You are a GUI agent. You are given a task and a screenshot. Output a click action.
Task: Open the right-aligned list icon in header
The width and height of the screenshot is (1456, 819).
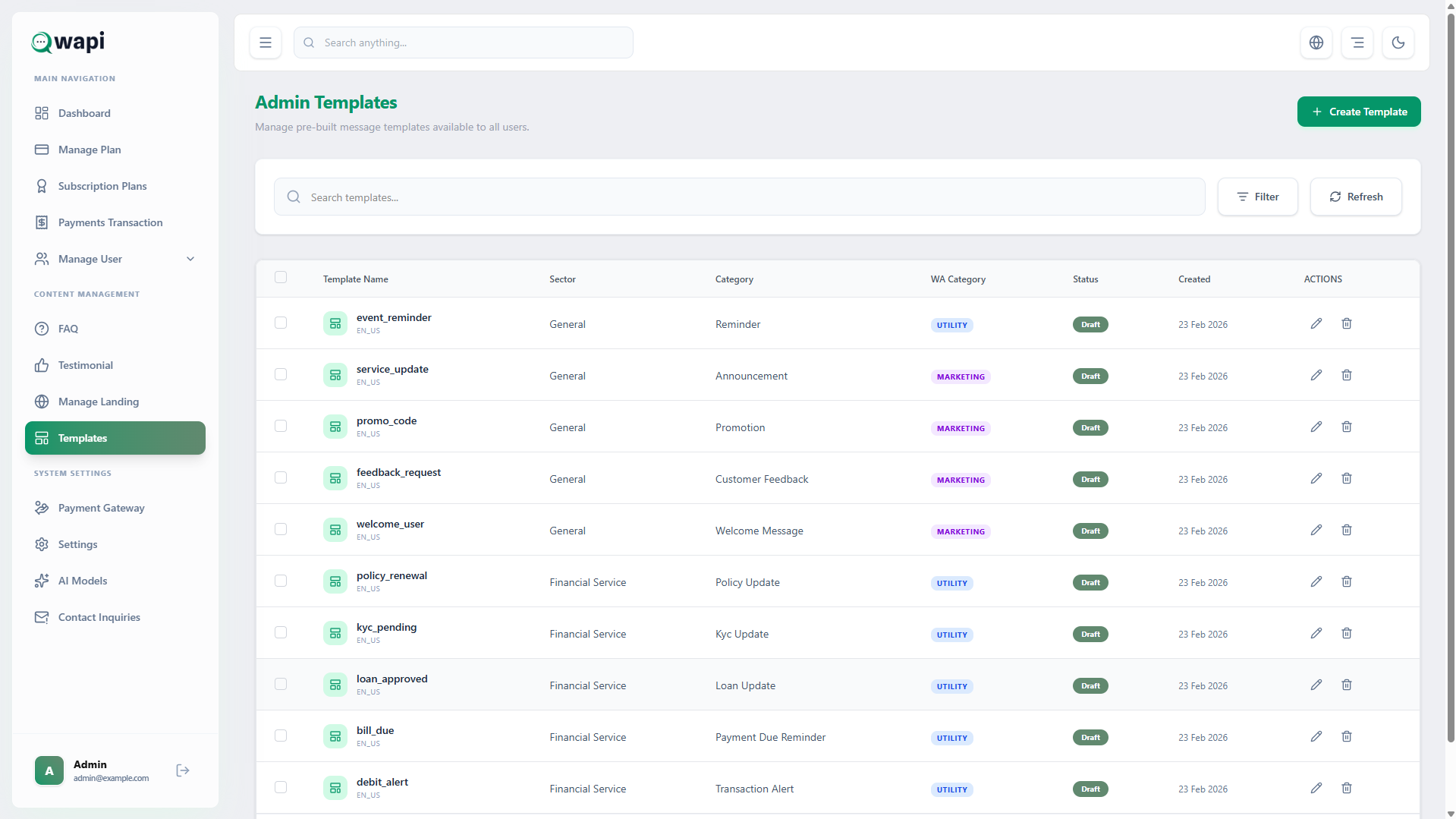(1357, 43)
